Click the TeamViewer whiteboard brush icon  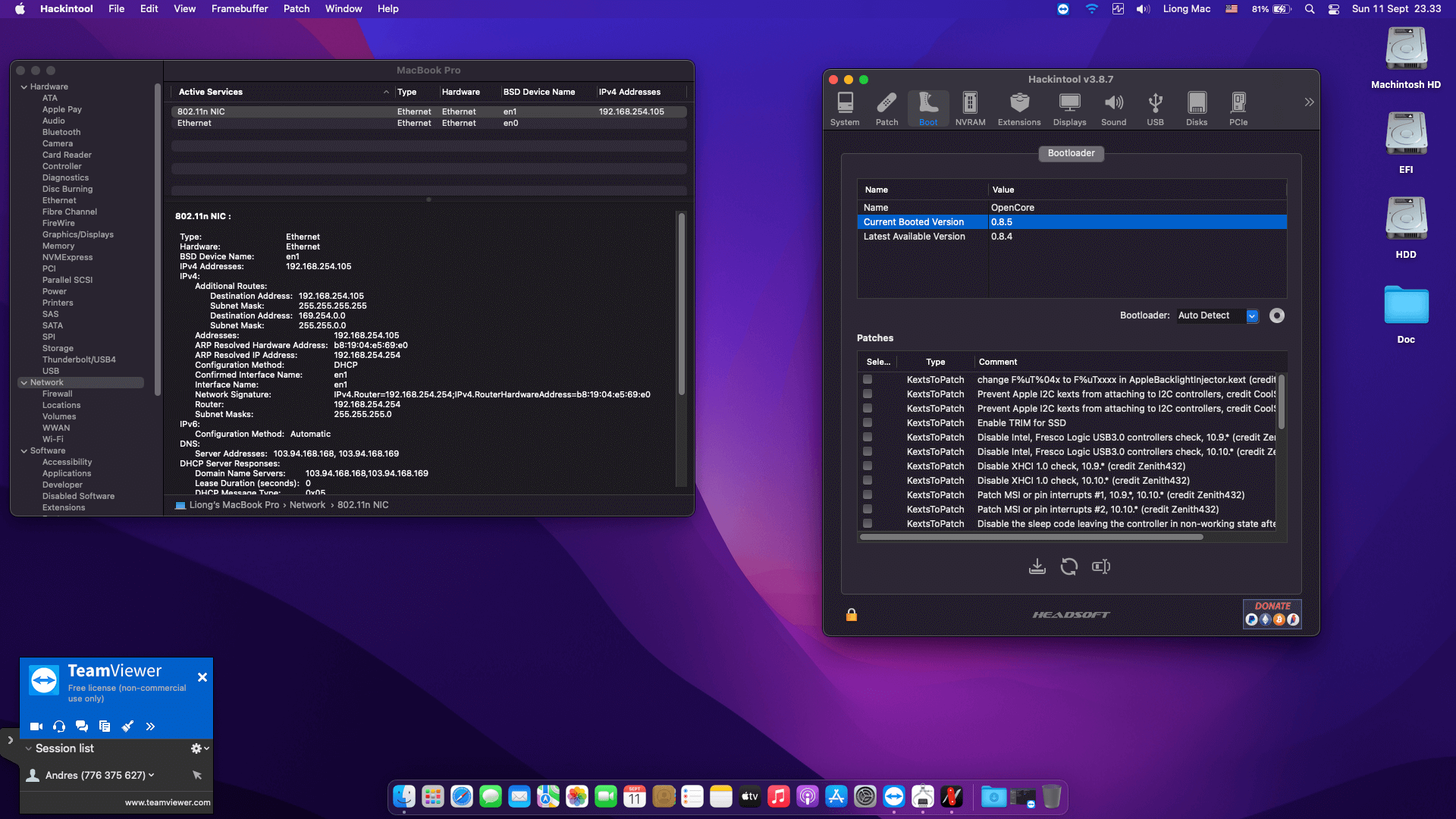click(x=127, y=726)
